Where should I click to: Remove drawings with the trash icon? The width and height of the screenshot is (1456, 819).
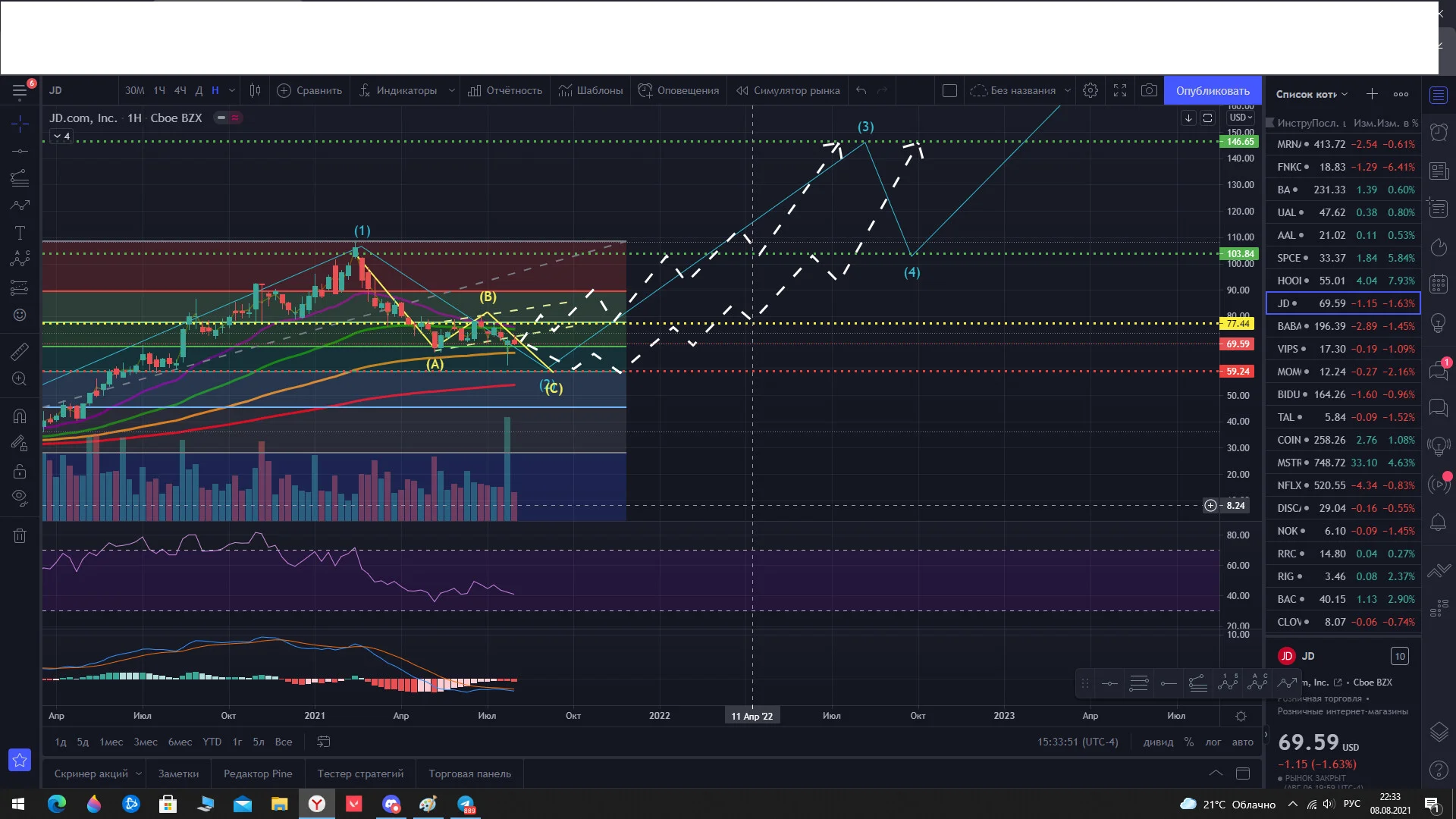(20, 535)
